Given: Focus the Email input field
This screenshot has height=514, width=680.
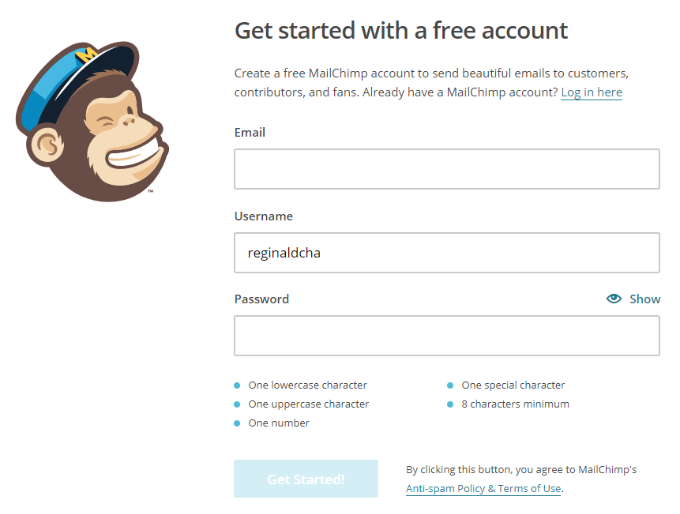Looking at the screenshot, I should 446,169.
